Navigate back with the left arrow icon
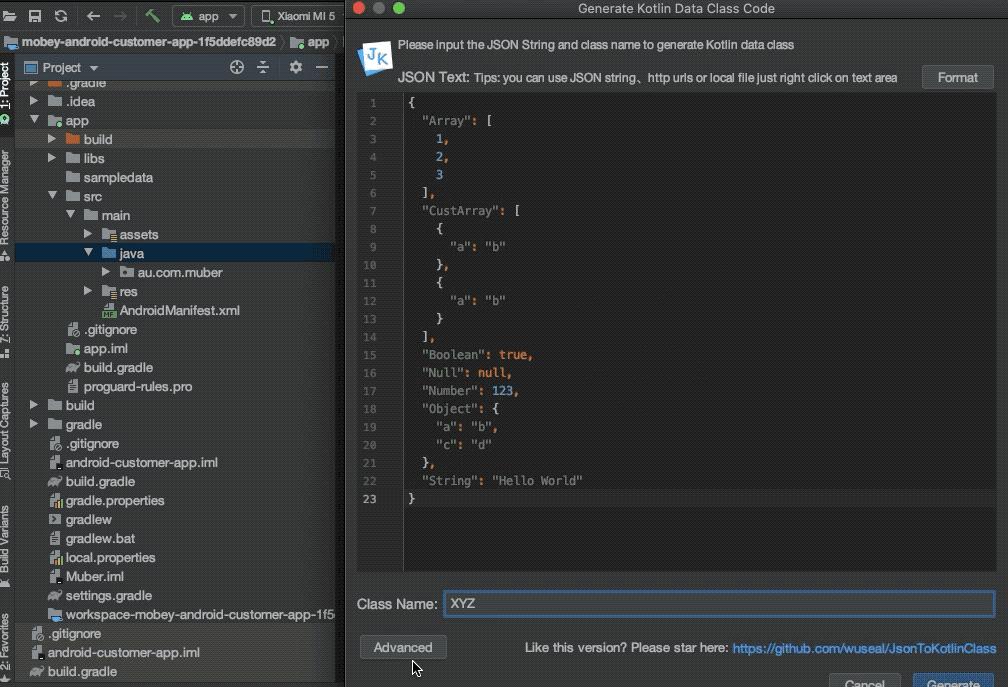This screenshot has width=1008, height=687. click(x=92, y=16)
